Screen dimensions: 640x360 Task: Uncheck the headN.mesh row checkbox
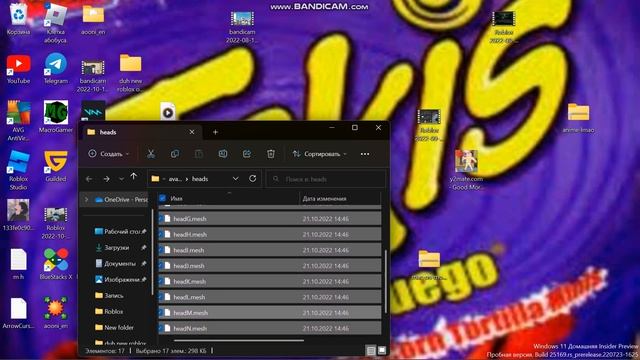[x=161, y=328]
